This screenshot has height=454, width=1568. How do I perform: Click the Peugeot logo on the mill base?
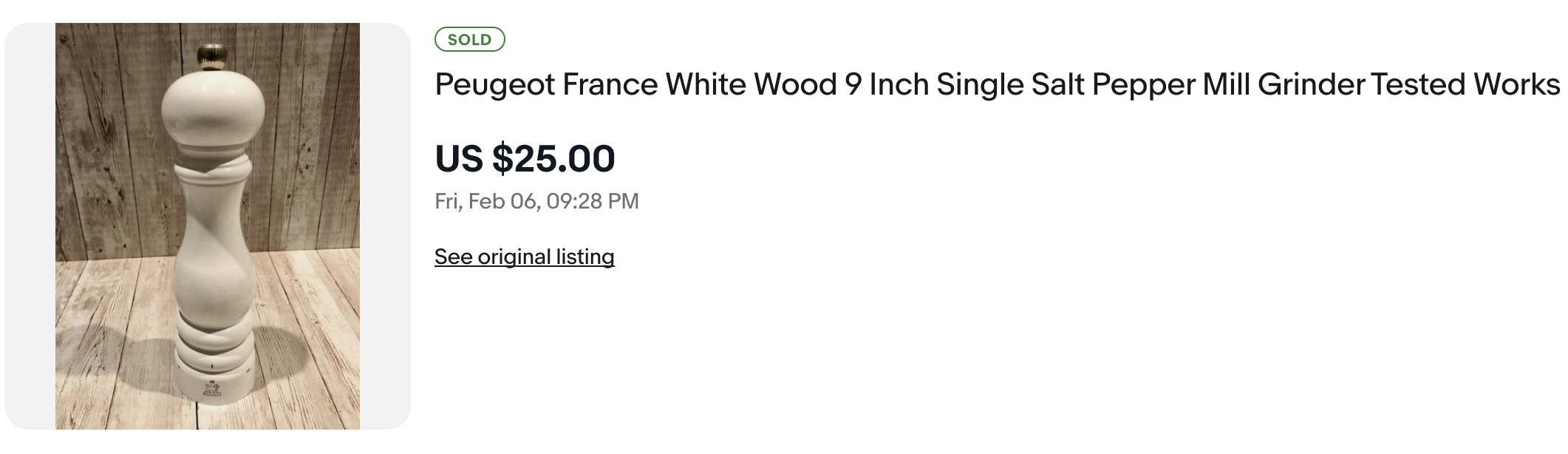211,390
